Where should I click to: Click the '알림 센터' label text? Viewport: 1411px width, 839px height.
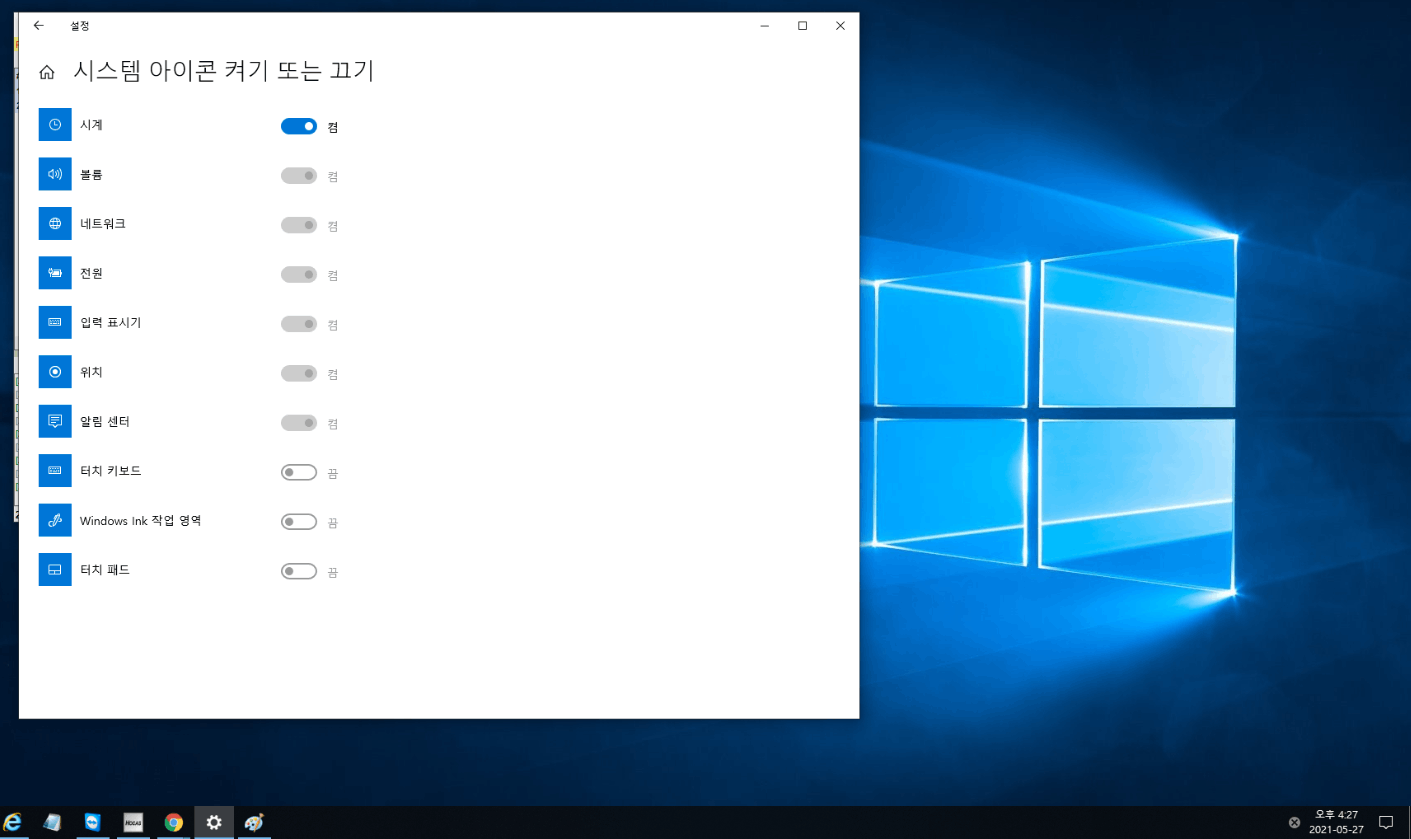tap(105, 421)
